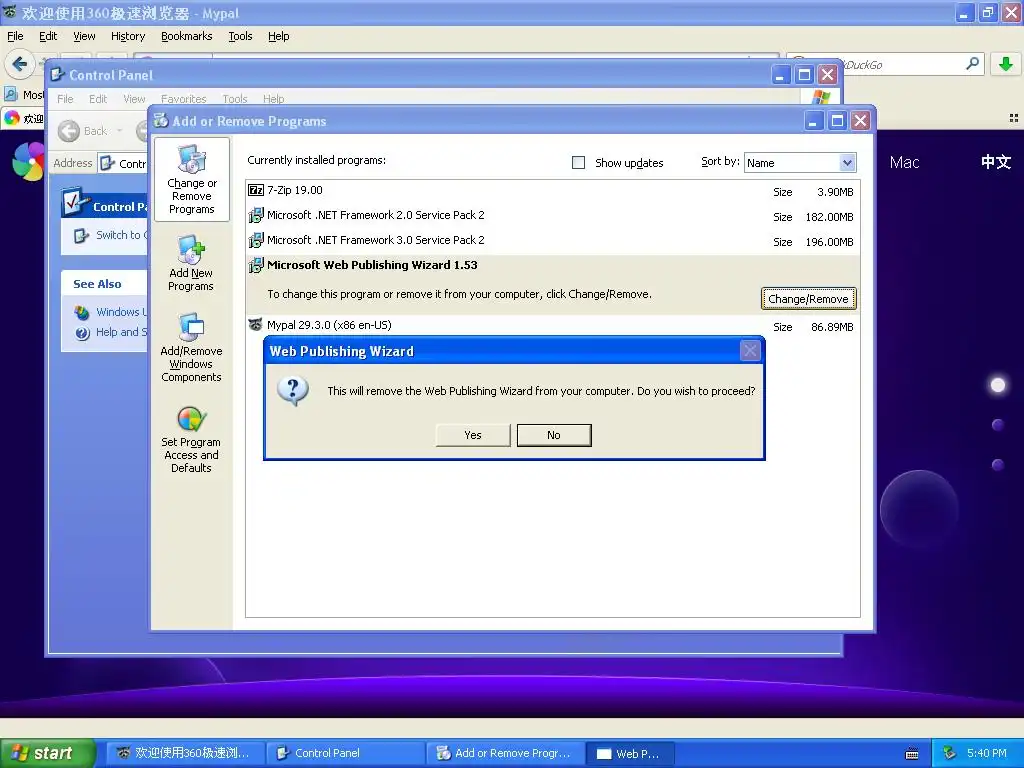This screenshot has height=768, width=1024.
Task: Select Microsoft .NET Framework 3.0 icon
Action: point(256,240)
